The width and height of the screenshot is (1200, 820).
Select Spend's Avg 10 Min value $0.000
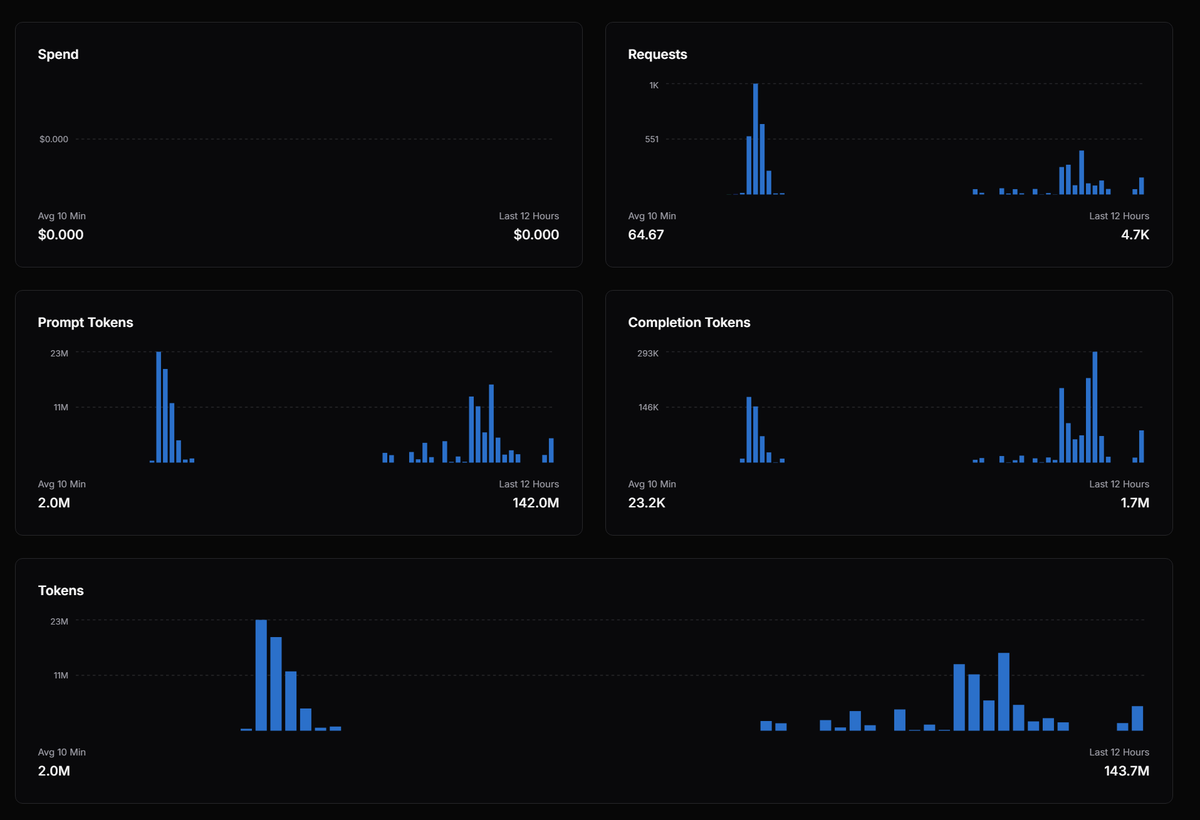(61, 235)
